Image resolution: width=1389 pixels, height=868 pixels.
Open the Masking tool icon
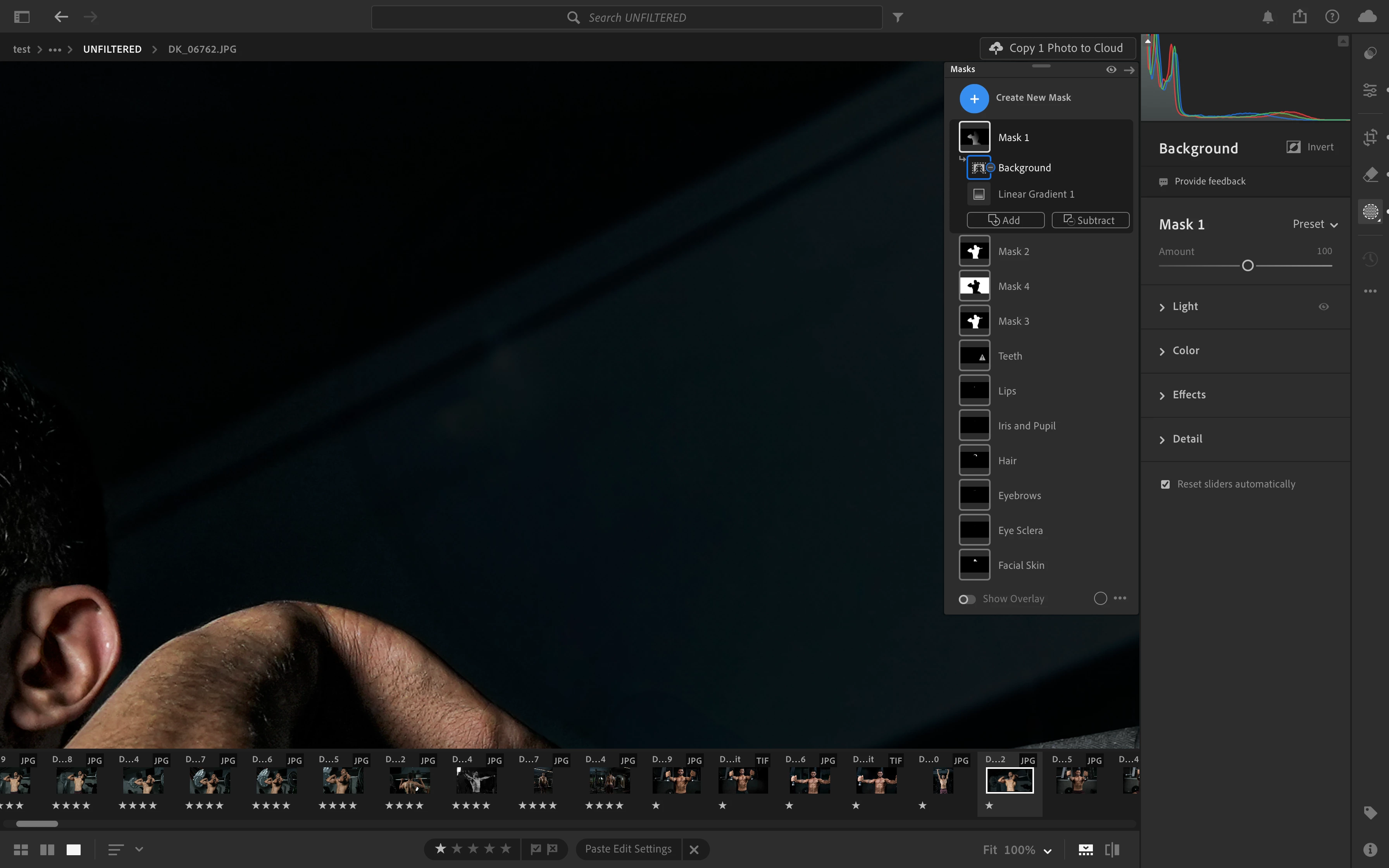point(1370,212)
